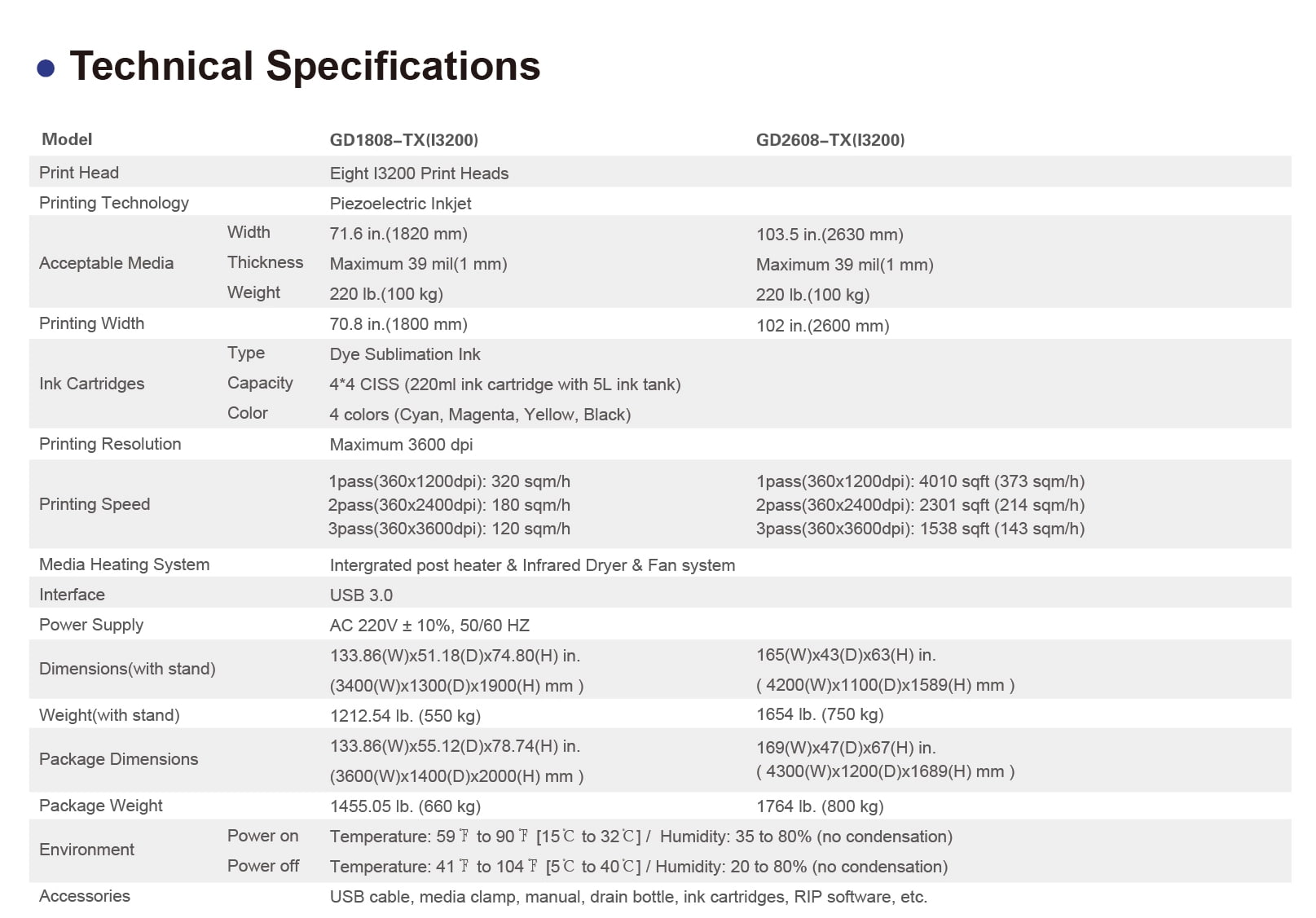
Task: Click the 1764 lb. (800 kg) package weight
Action: point(820,806)
